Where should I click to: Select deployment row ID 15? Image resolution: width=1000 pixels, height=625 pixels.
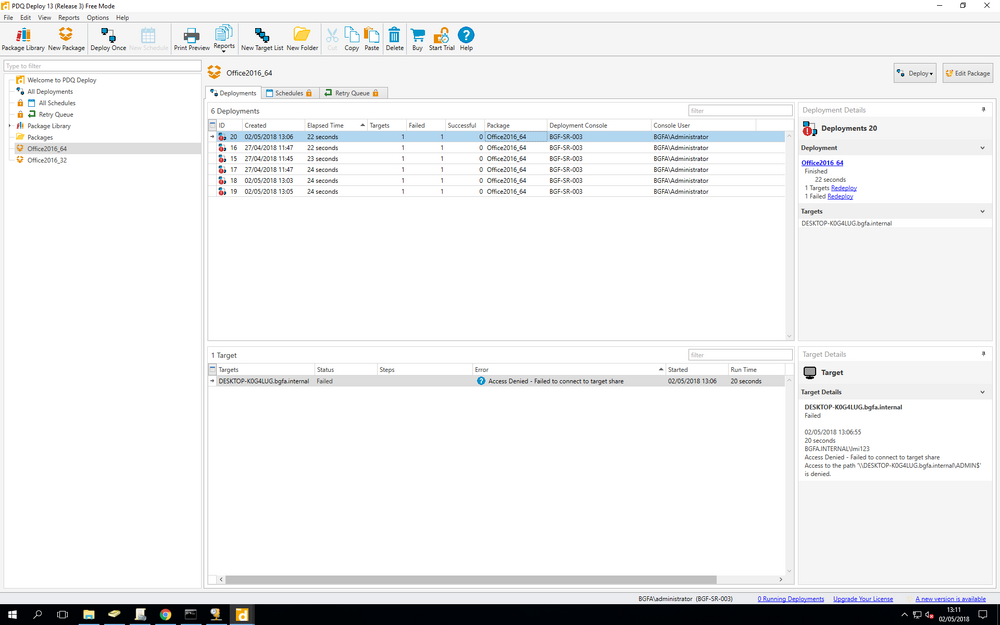[x=497, y=159]
